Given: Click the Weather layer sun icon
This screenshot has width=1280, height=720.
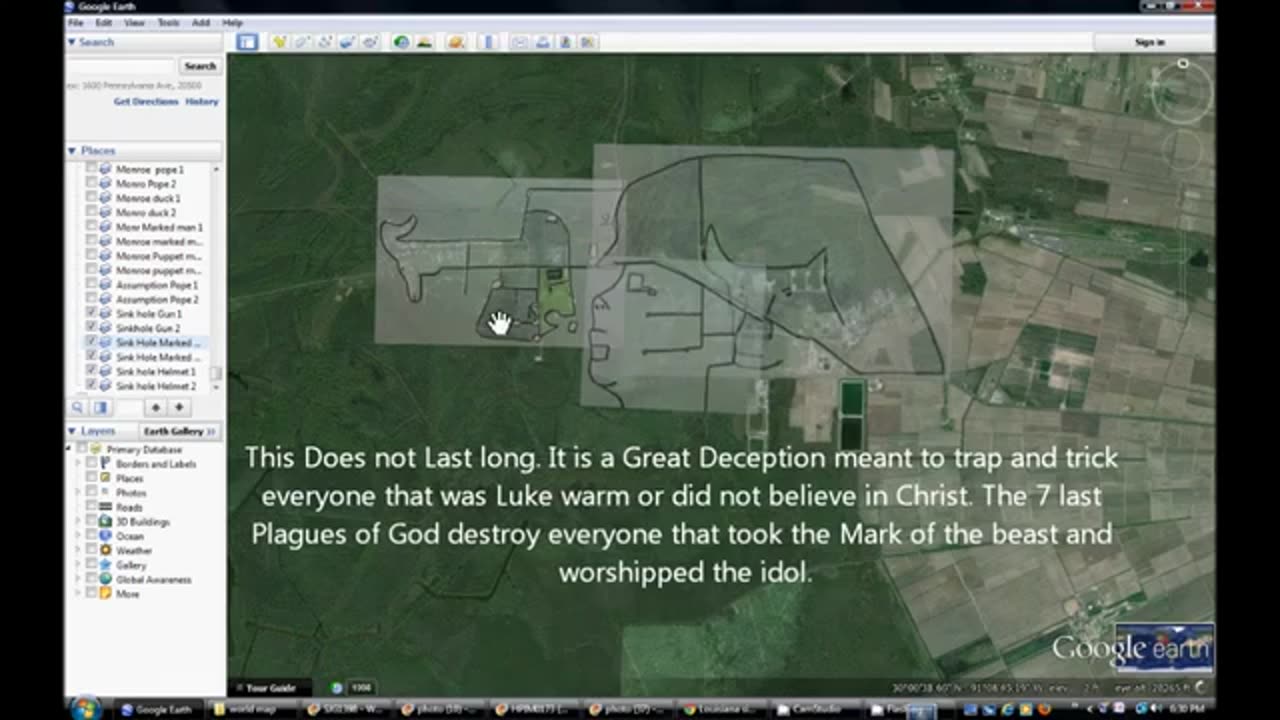Looking at the screenshot, I should point(106,550).
